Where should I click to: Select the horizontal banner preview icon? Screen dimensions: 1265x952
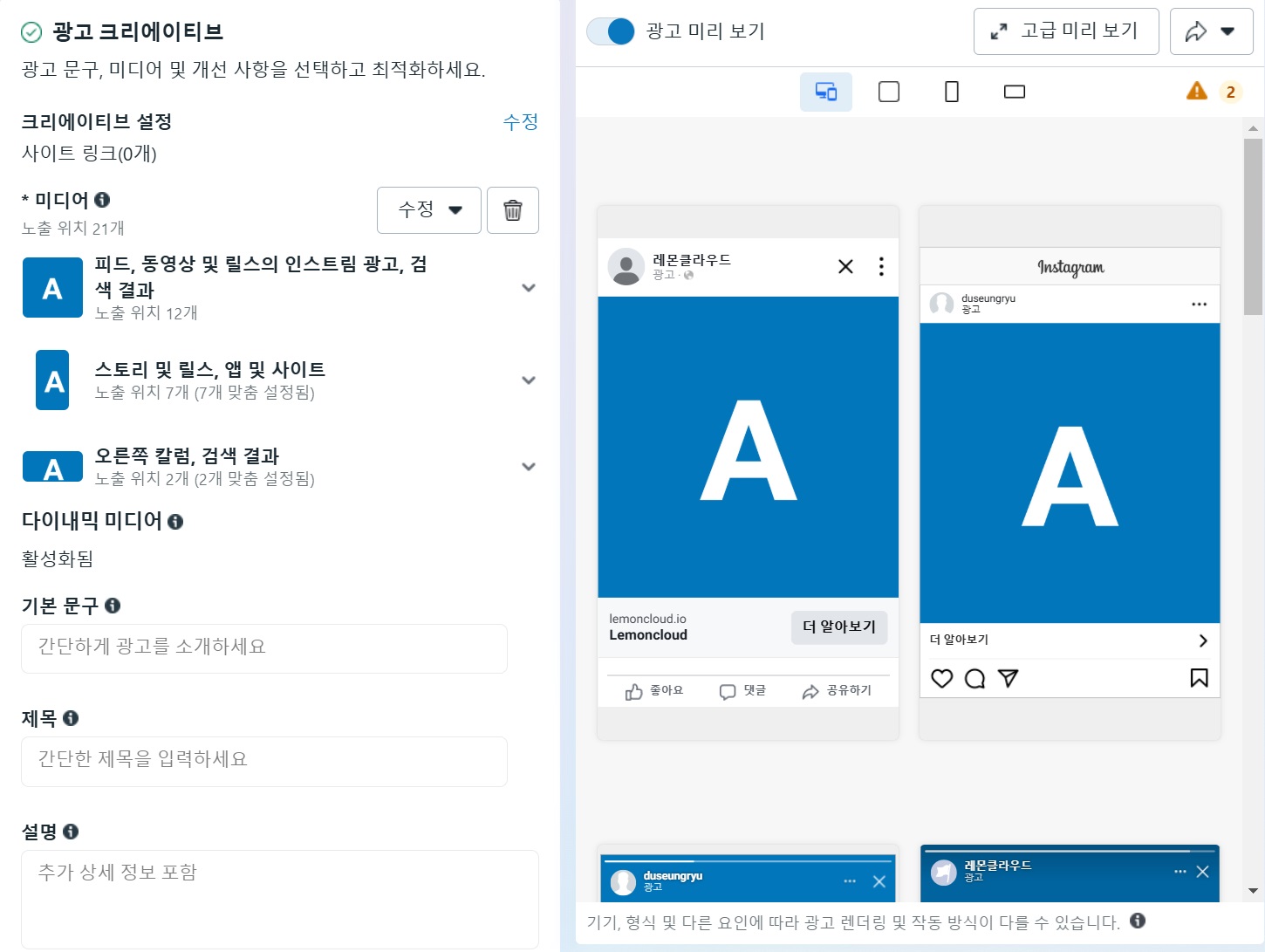tap(1015, 92)
